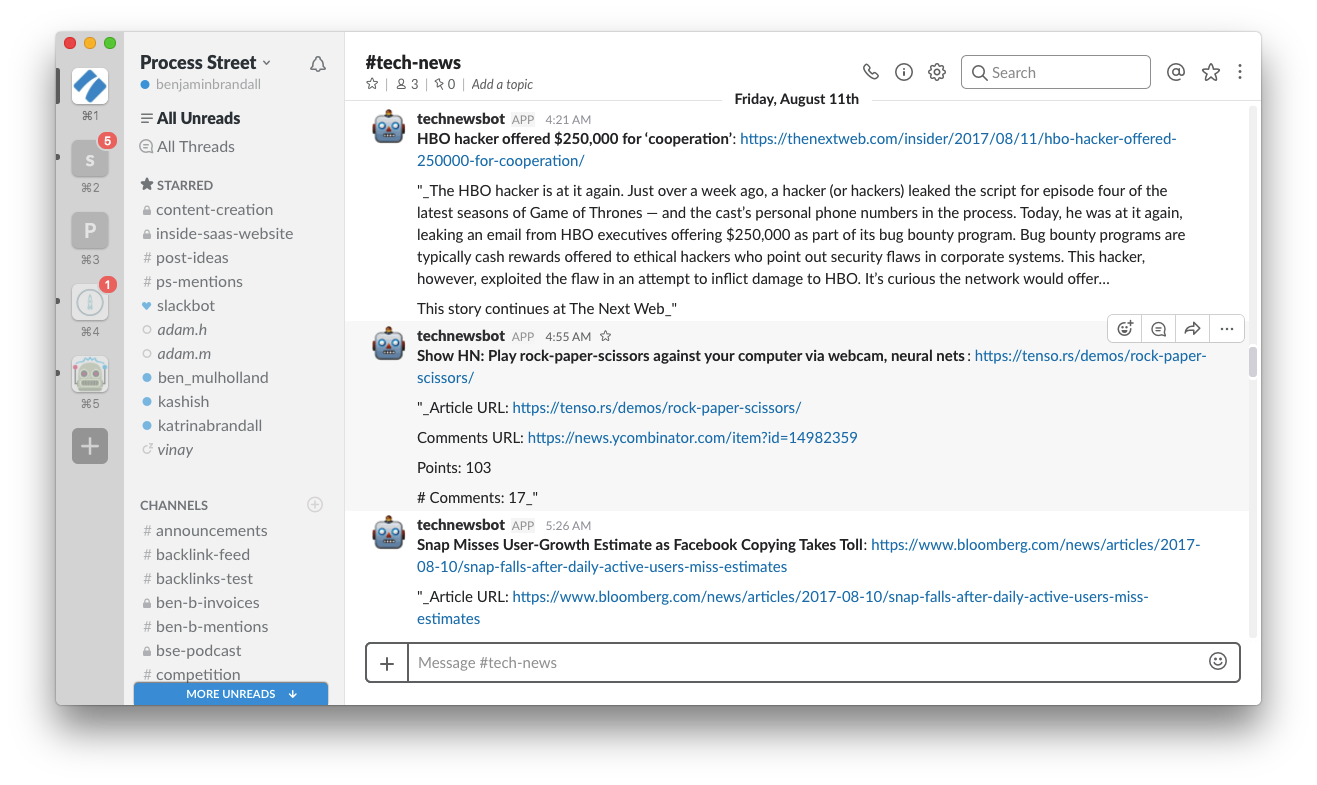Add a new workspace with plus button
This screenshot has width=1317, height=785.
(90, 446)
